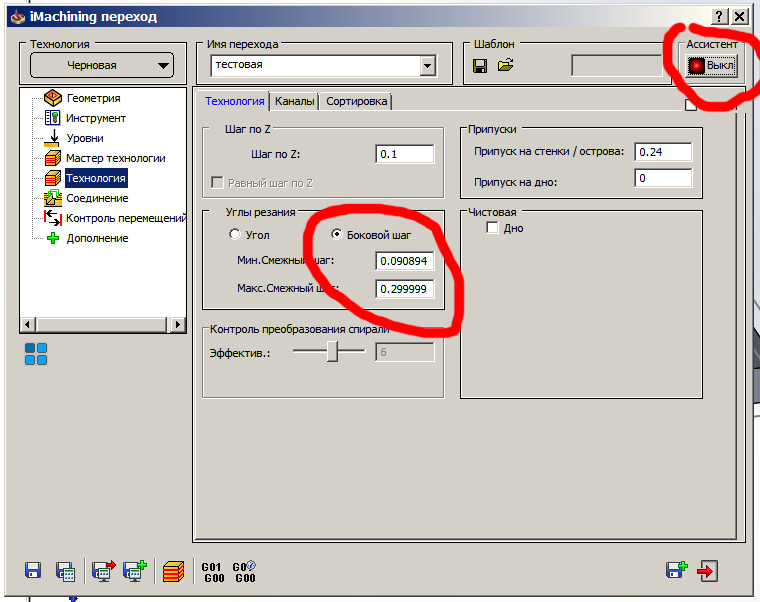Select Контроль перемещений in the tree
Screen dimensions: 760x602
[126, 218]
